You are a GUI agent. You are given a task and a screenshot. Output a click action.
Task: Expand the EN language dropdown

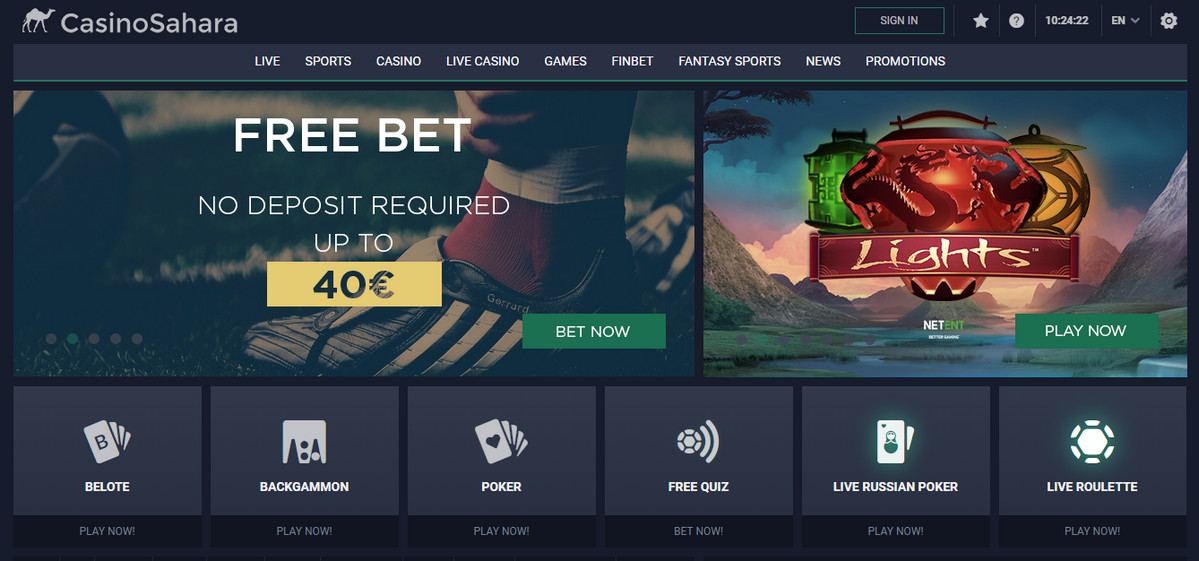(x=1125, y=21)
